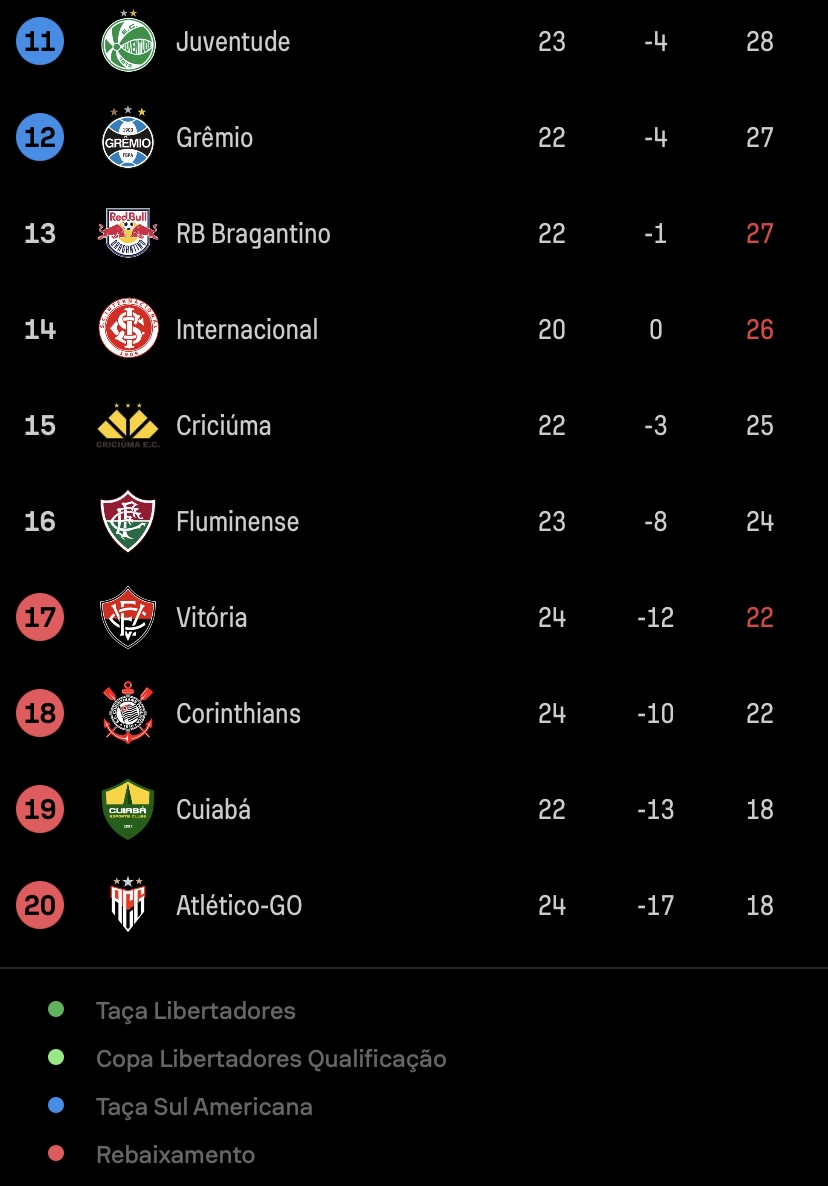The width and height of the screenshot is (828, 1186).
Task: Open the Corinthians team name
Action: click(x=238, y=713)
